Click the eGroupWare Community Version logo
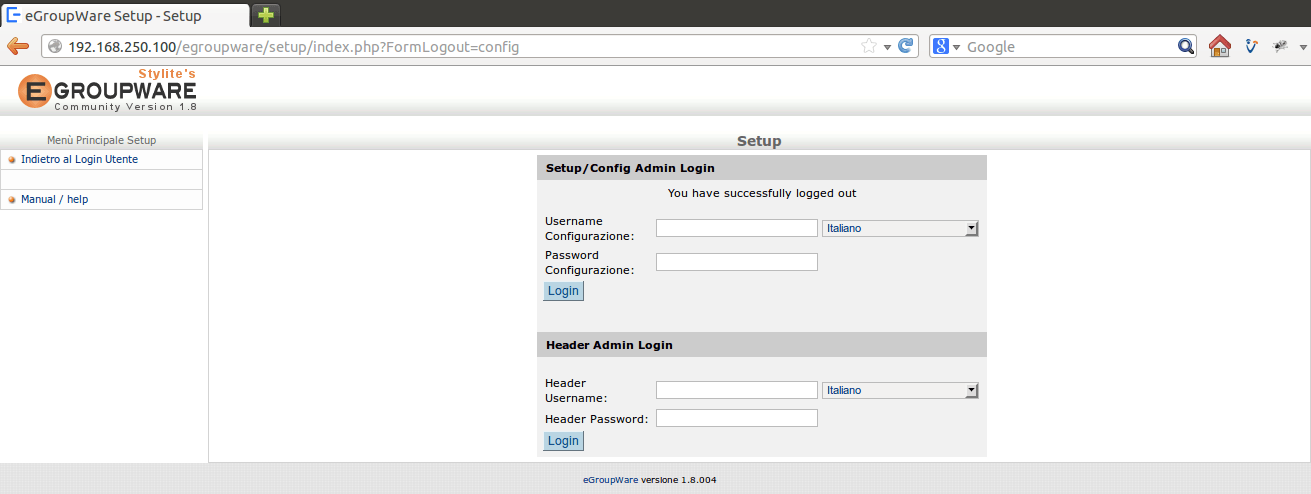Image resolution: width=1311 pixels, height=494 pixels. (x=108, y=90)
